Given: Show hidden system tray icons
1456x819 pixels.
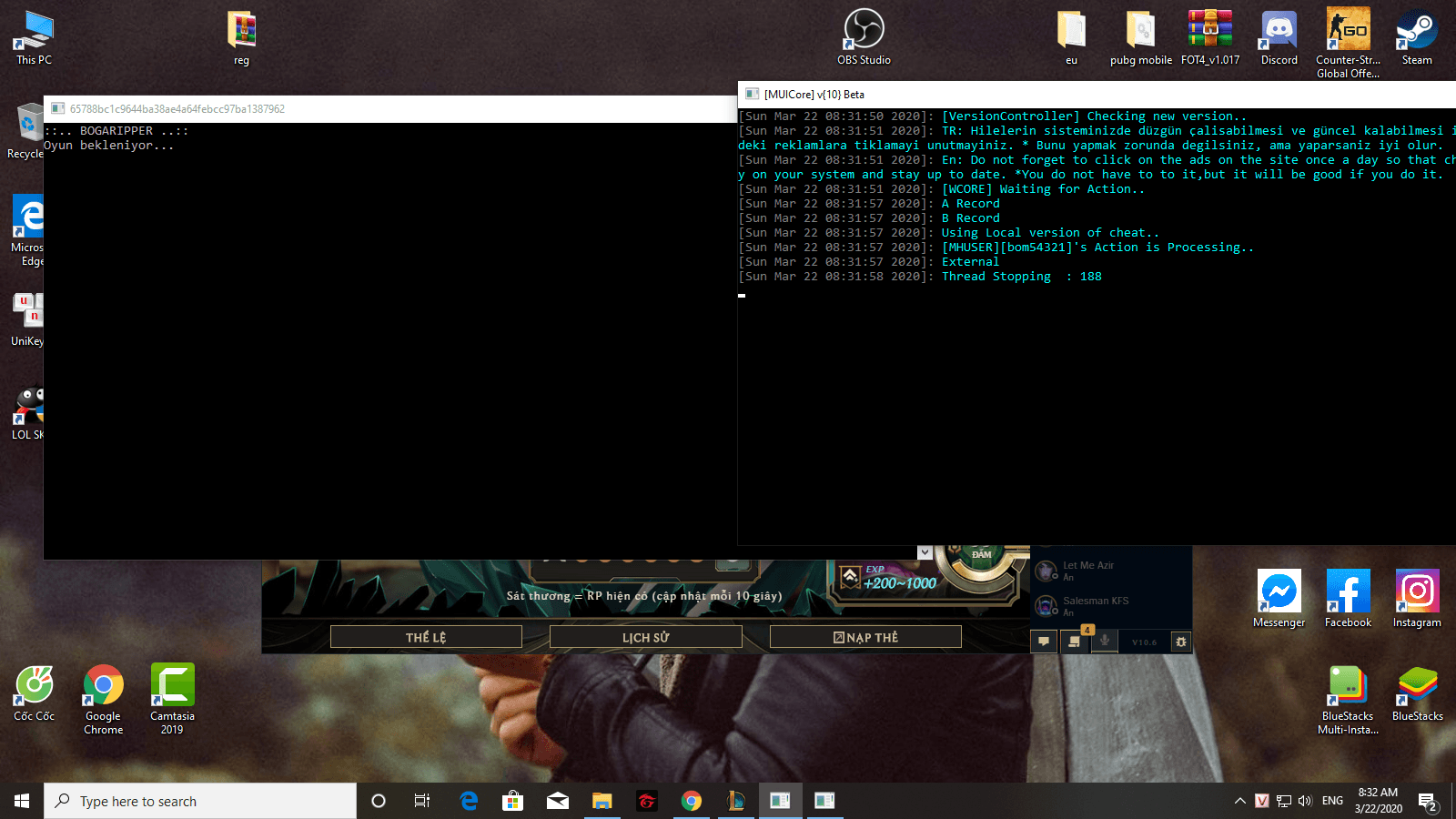Looking at the screenshot, I should [x=1239, y=801].
